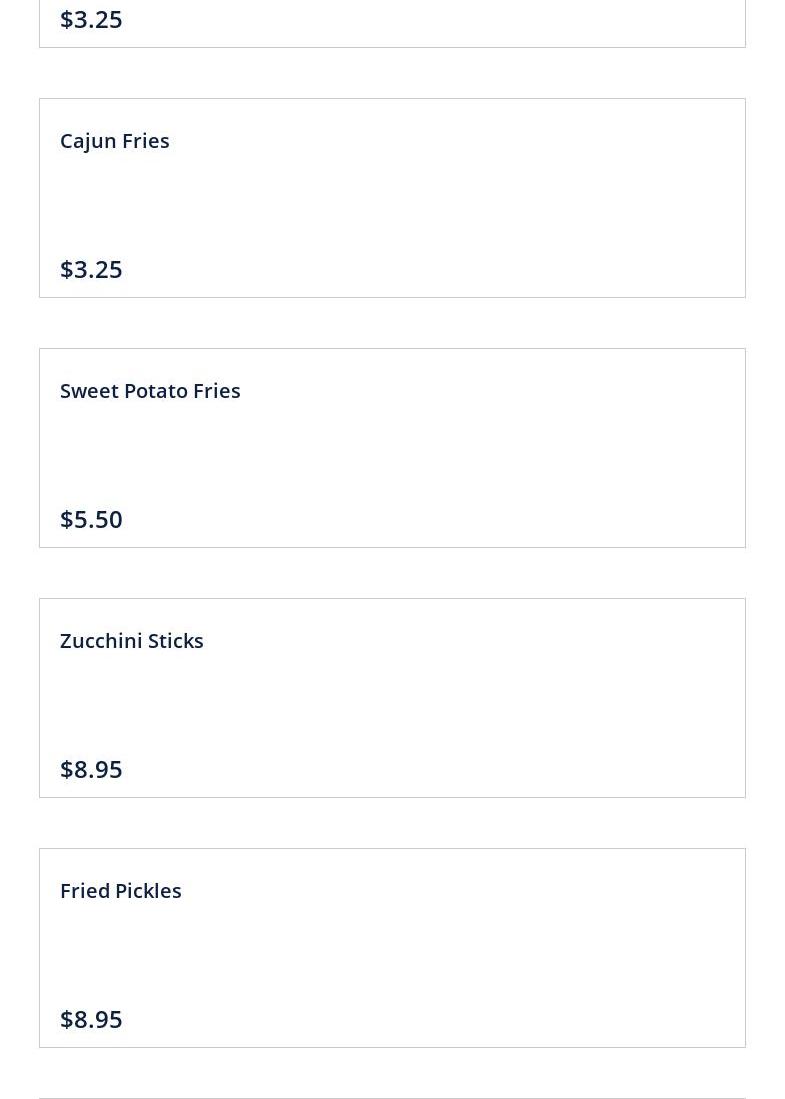Screen dimensions: 785x1099
Task: Open the Cajun Fries card via its empty description area
Action: pyautogui.click(x=392, y=205)
